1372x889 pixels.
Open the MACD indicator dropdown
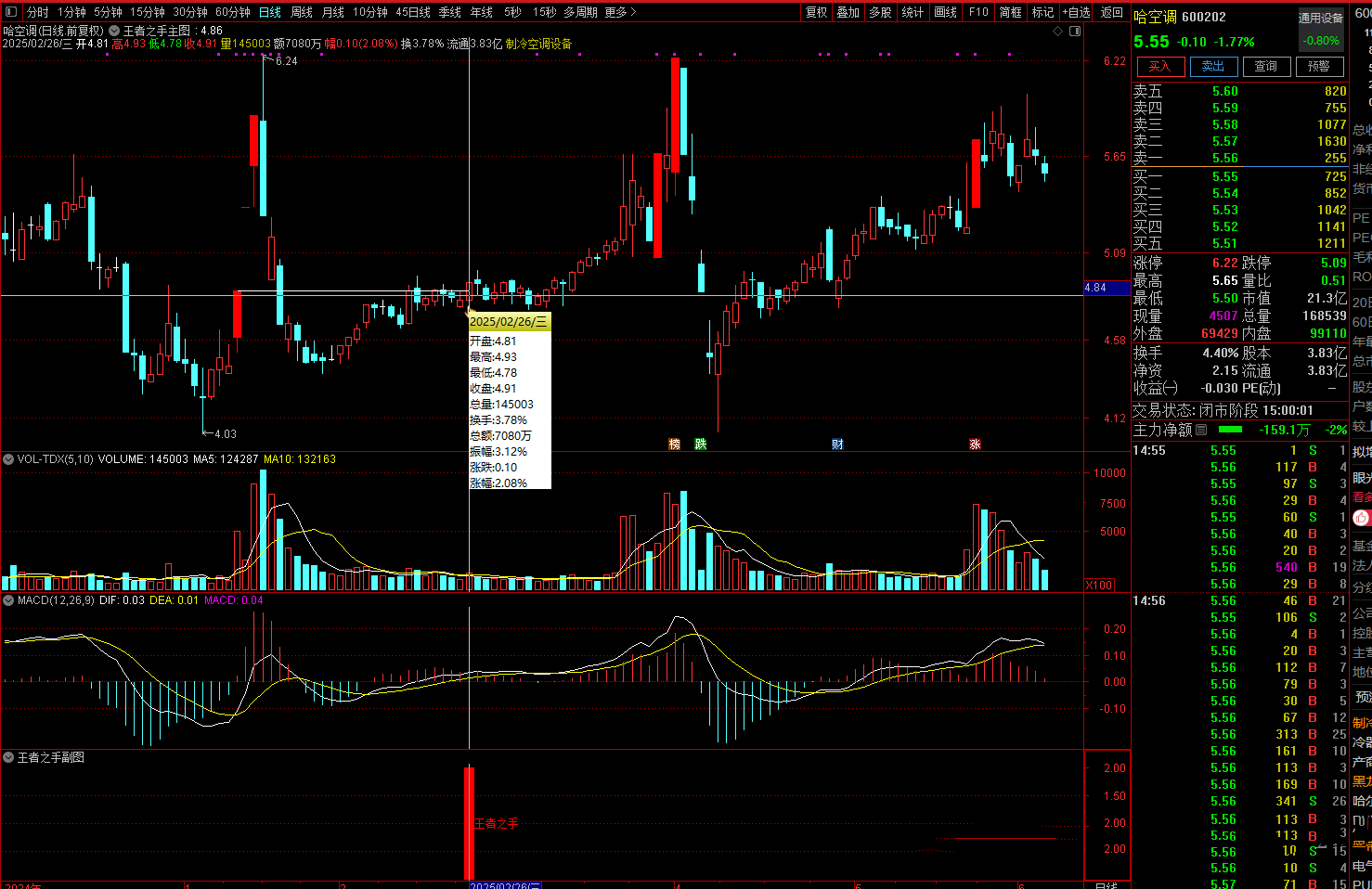coord(8,600)
